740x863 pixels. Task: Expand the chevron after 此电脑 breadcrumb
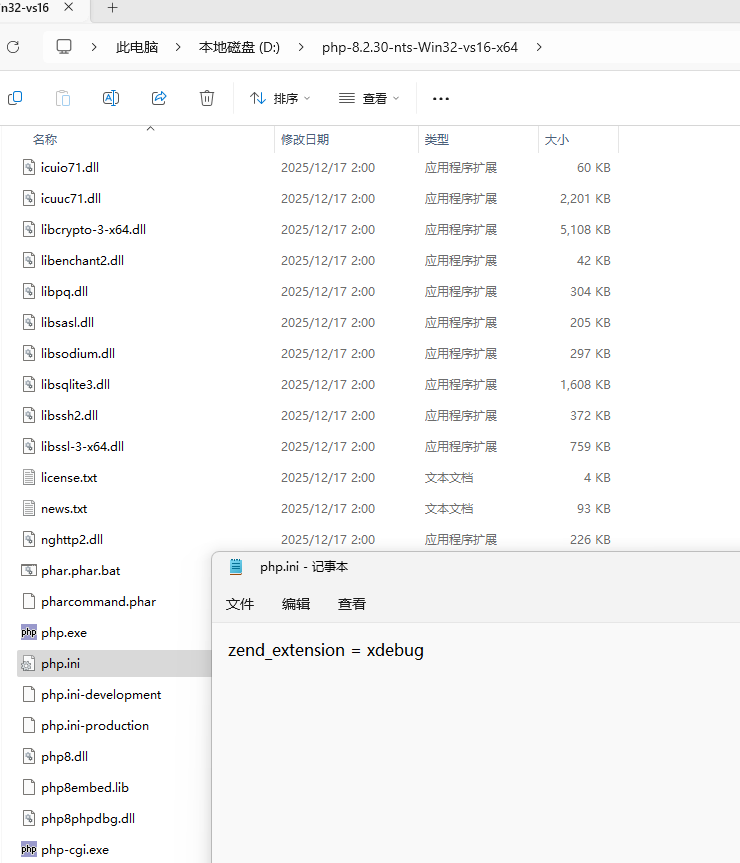tap(179, 47)
